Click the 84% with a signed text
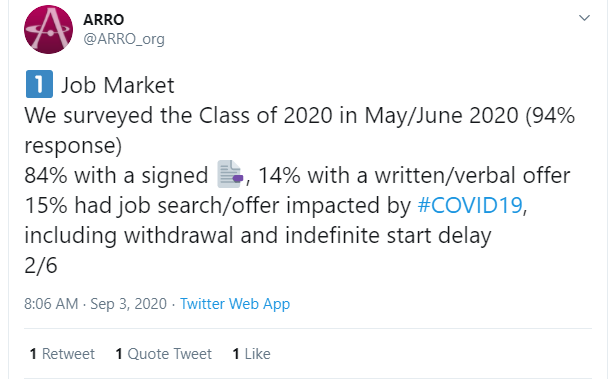The image size is (614, 379). (116, 175)
